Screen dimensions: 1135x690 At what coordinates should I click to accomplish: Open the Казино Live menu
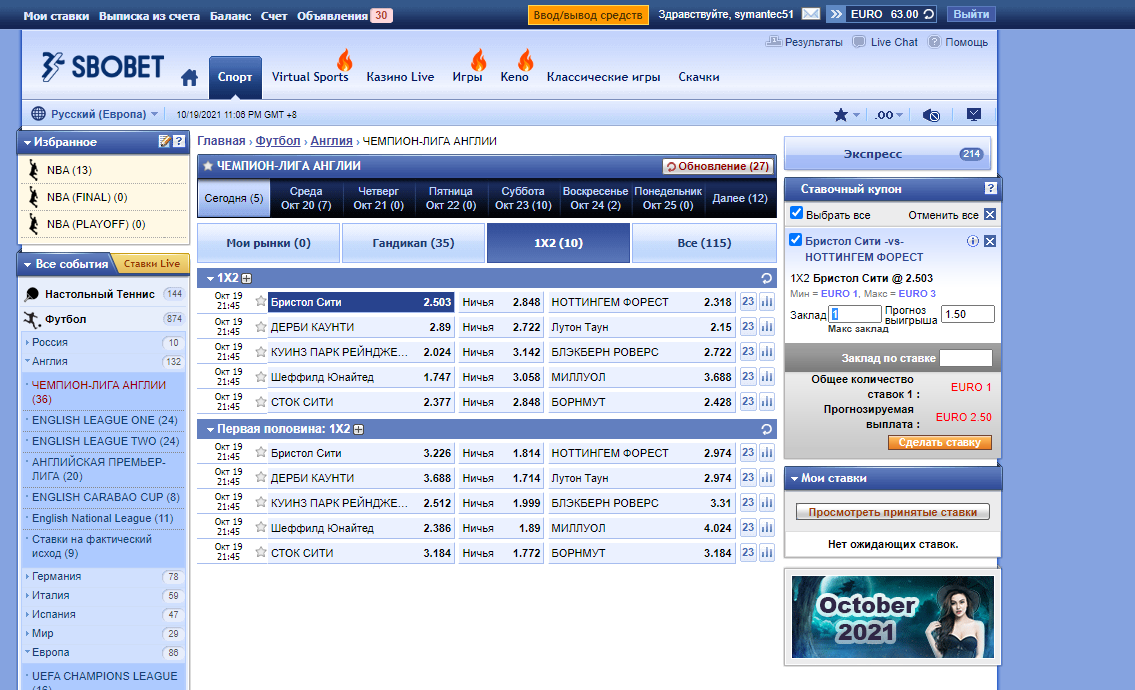(x=400, y=77)
